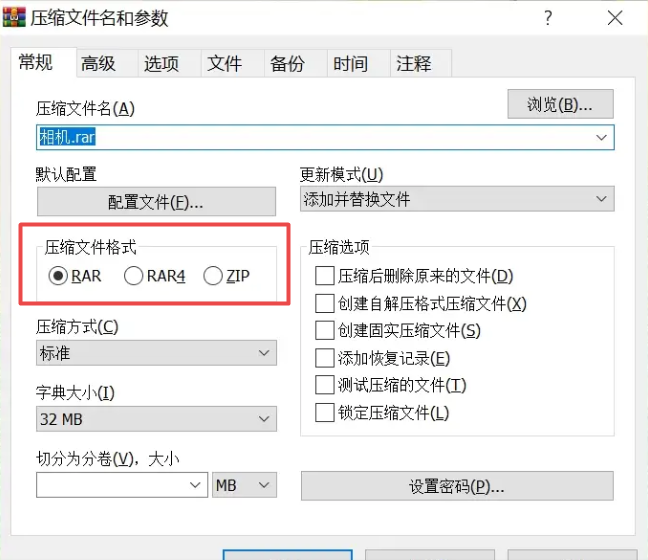Viewport: 648px width, 560px height.
Task: Open the MB unit dropdown
Action: (x=244, y=485)
